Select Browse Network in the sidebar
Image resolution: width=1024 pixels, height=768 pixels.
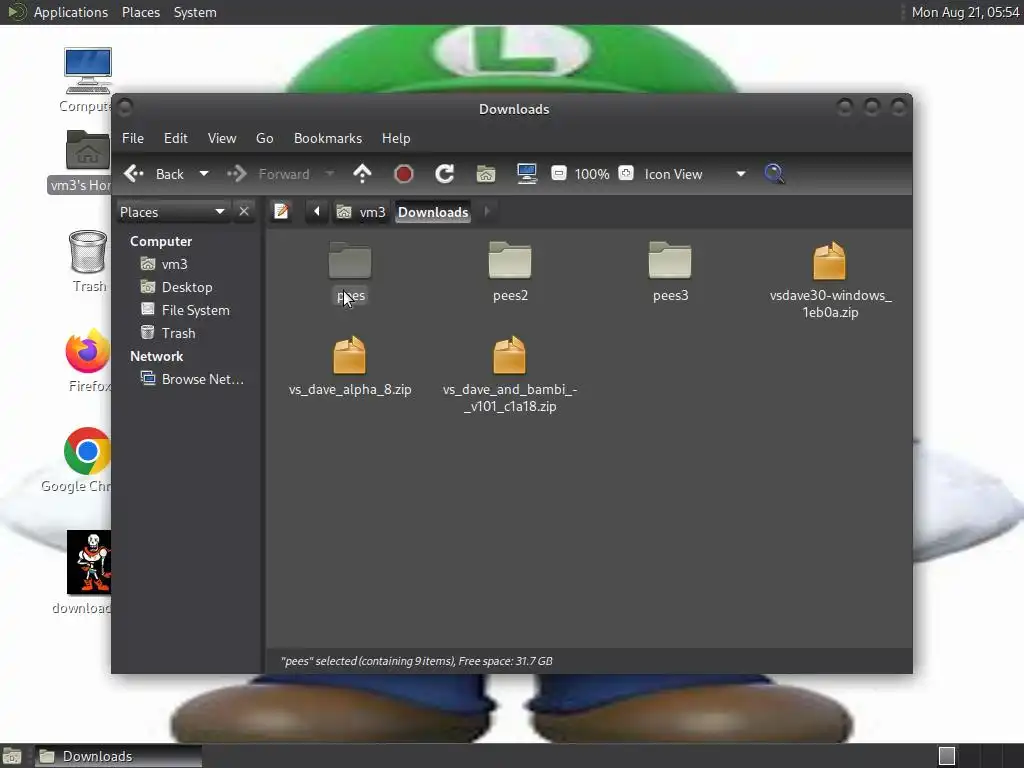(193, 379)
